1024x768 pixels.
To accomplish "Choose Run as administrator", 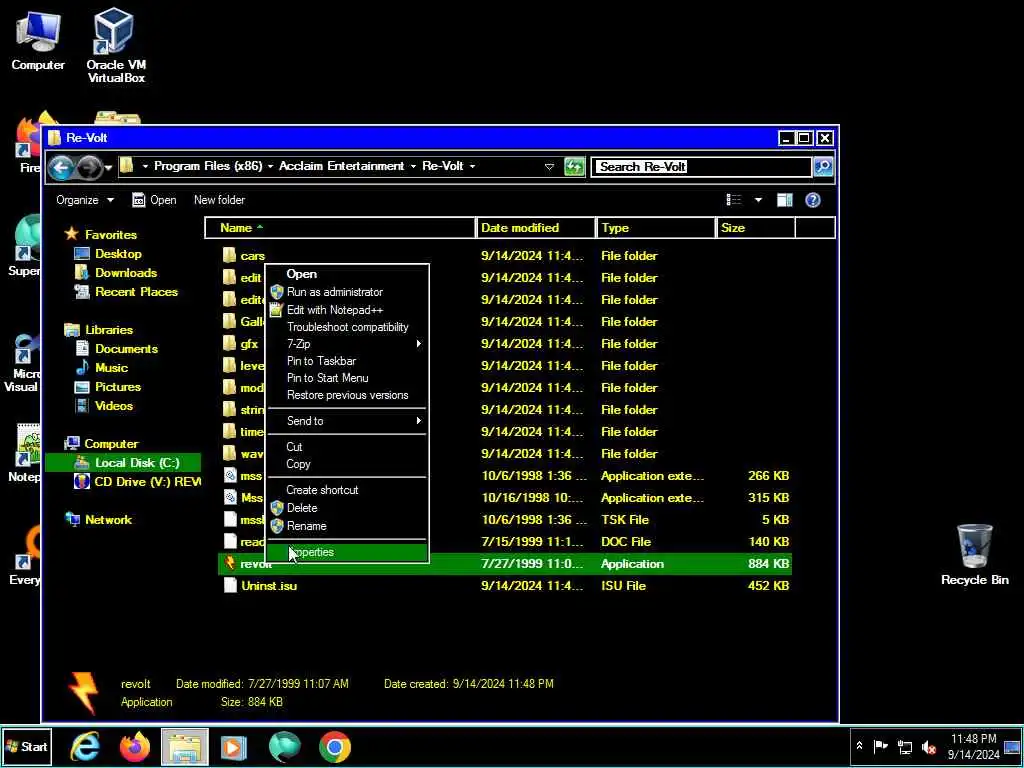I will tap(347, 292).
